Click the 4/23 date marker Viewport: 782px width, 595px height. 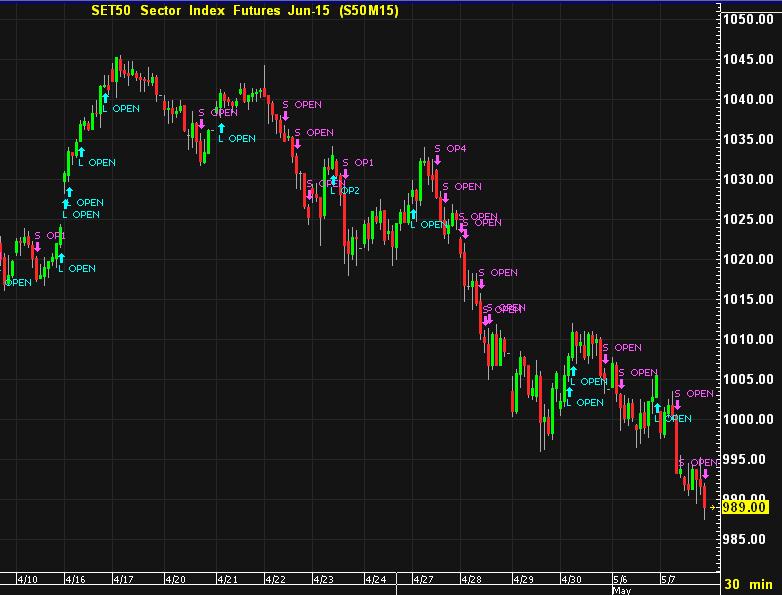point(325,579)
